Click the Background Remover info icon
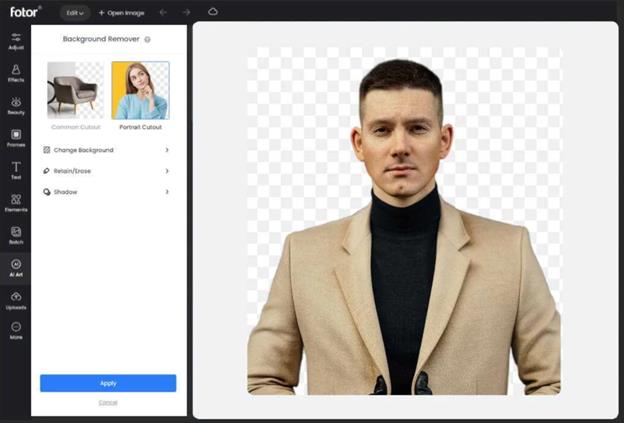The height and width of the screenshot is (423, 624). (147, 39)
